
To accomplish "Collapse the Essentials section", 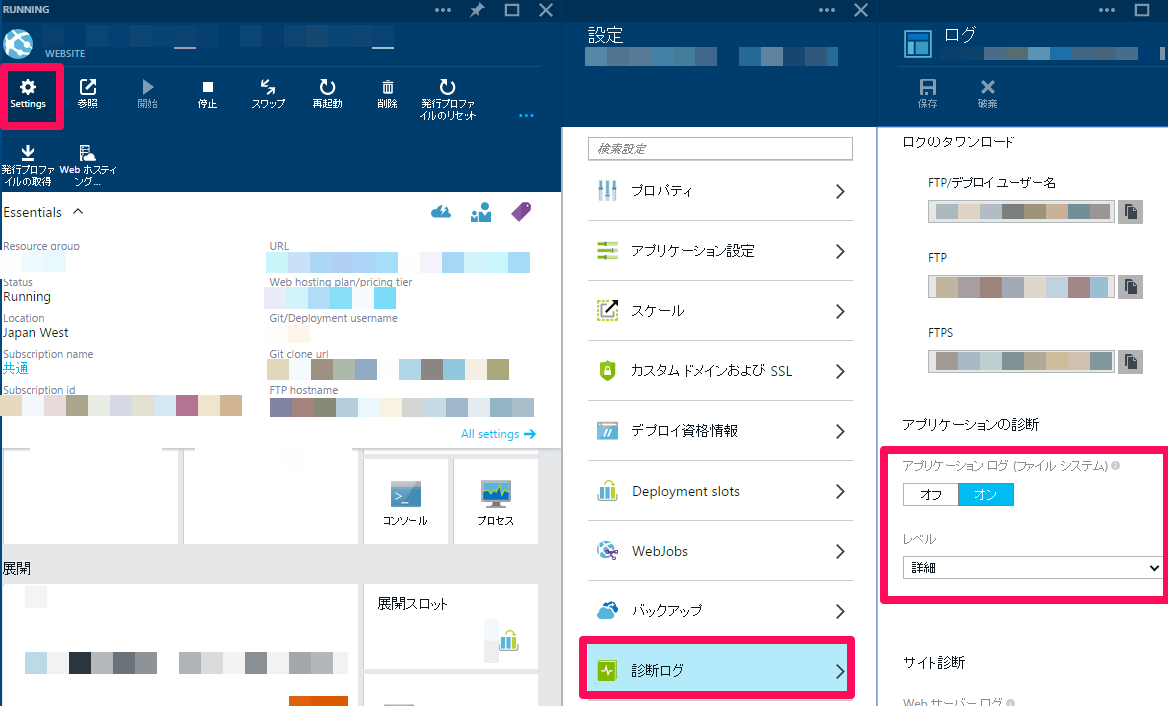I will 79,212.
